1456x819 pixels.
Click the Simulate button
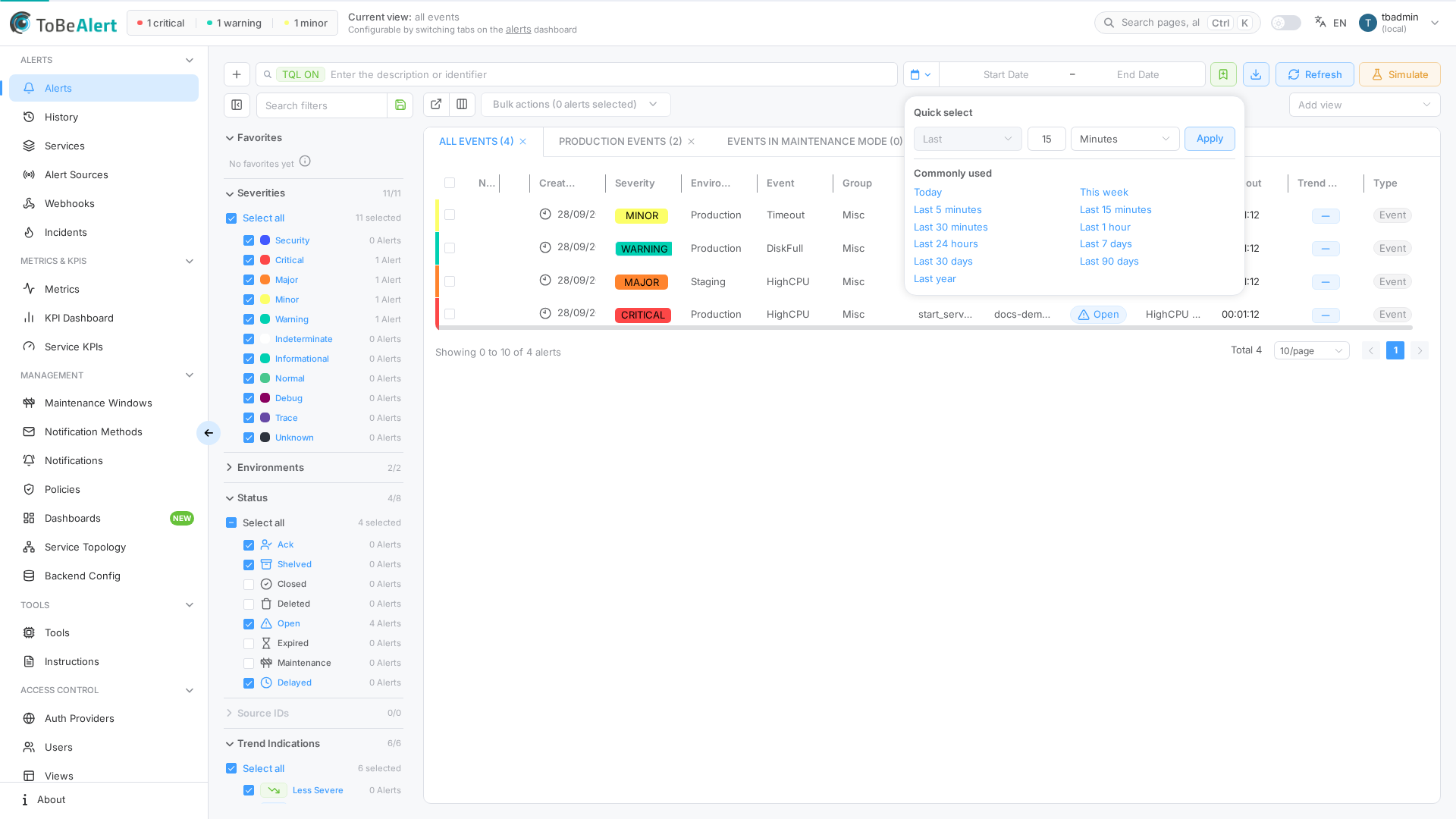pos(1399,74)
